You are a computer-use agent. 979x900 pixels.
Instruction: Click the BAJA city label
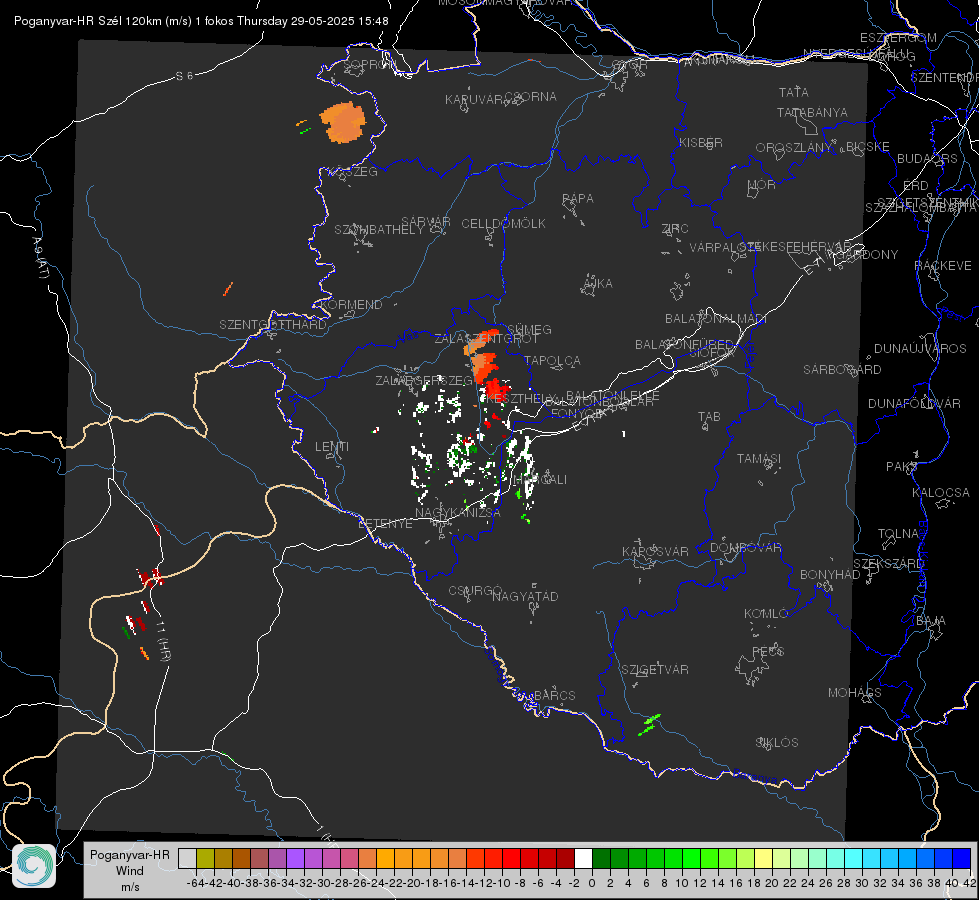931,621
